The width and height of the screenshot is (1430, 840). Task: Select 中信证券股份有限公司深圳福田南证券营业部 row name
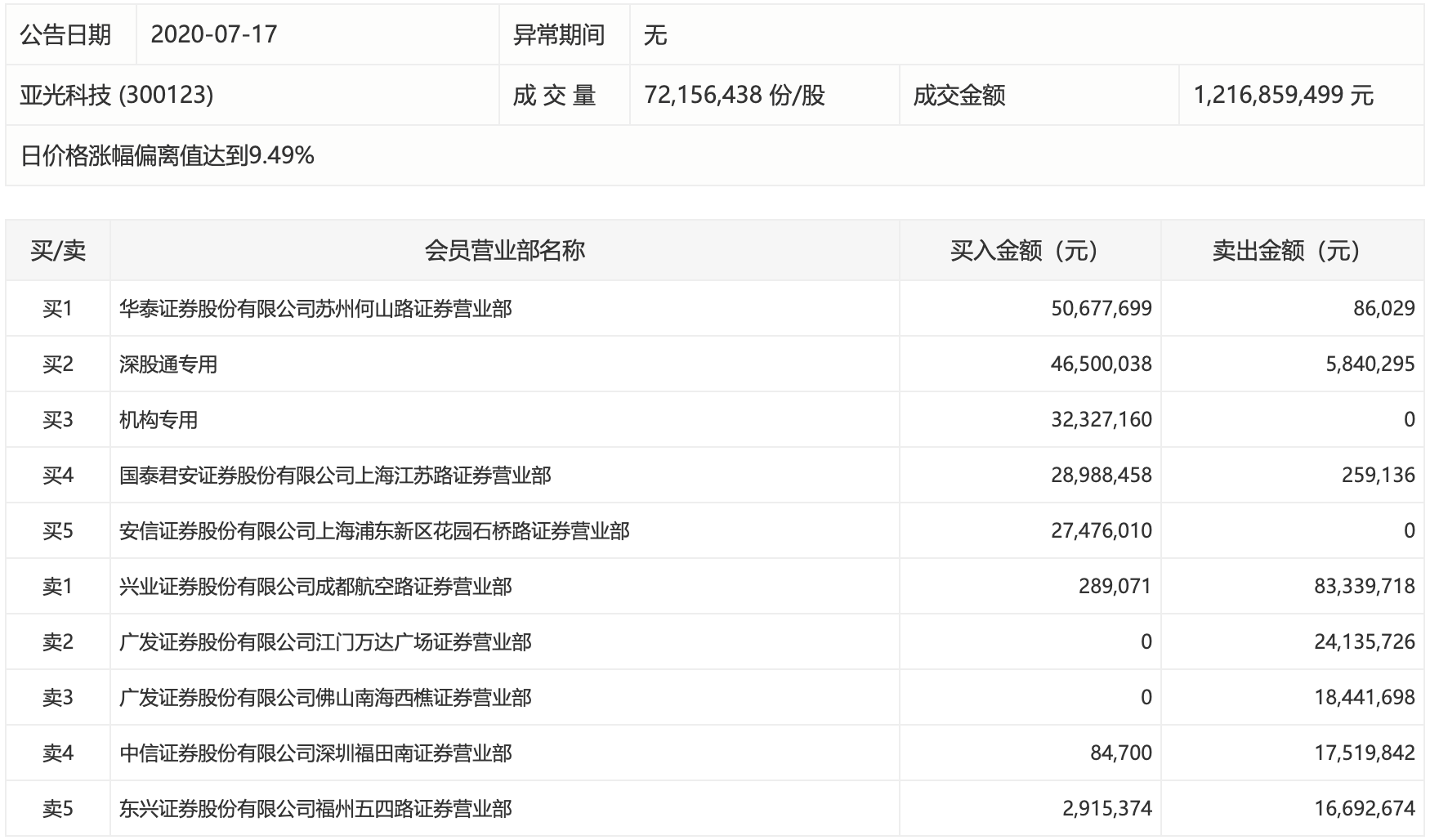315,753
